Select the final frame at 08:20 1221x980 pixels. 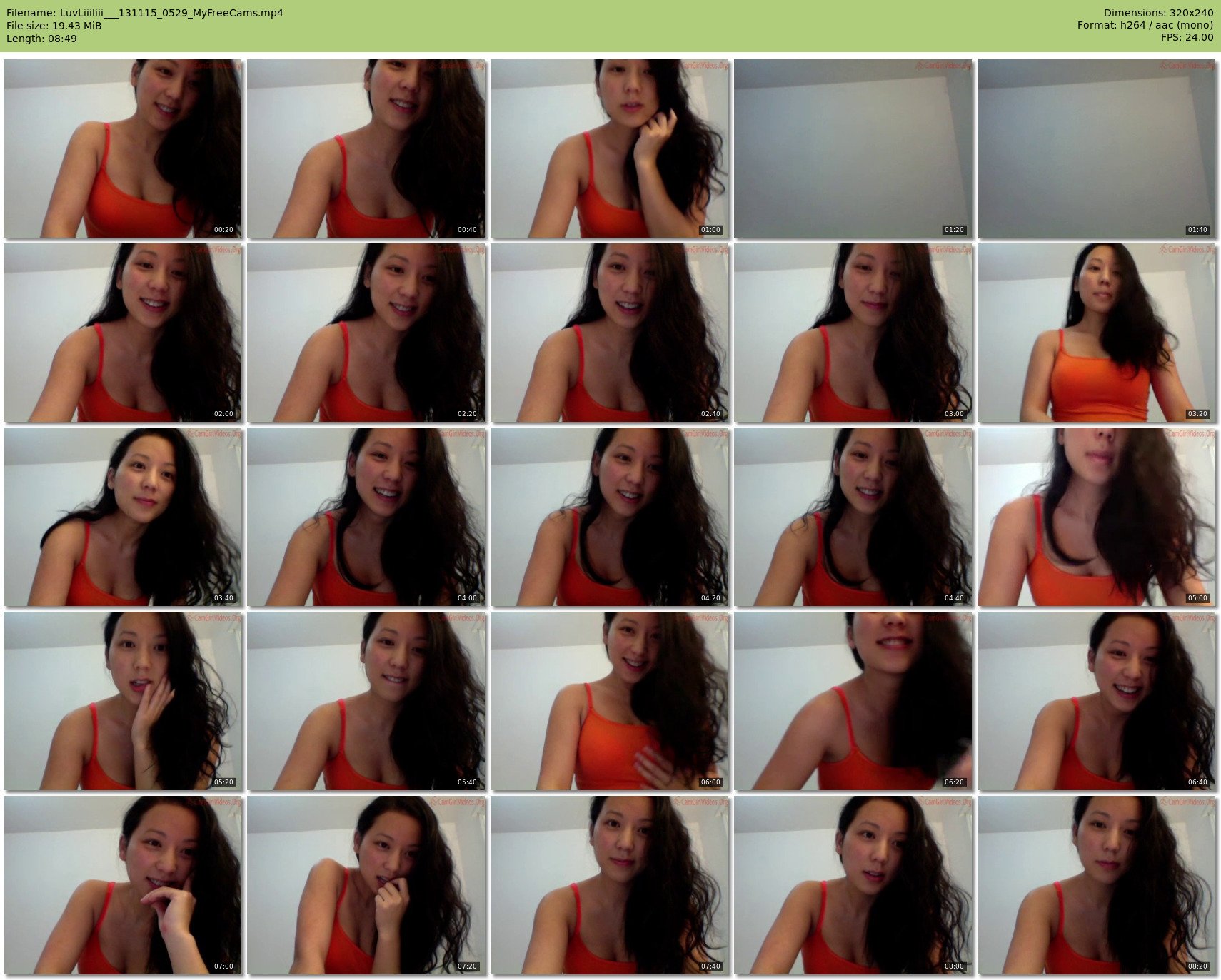(1097, 885)
